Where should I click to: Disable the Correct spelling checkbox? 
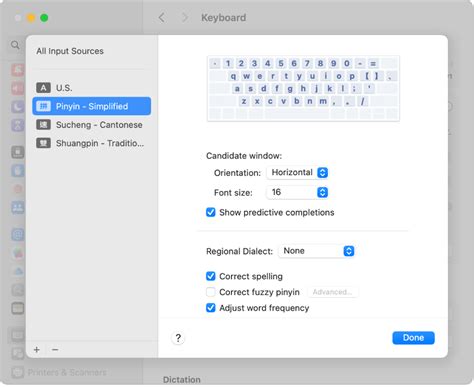pos(211,276)
